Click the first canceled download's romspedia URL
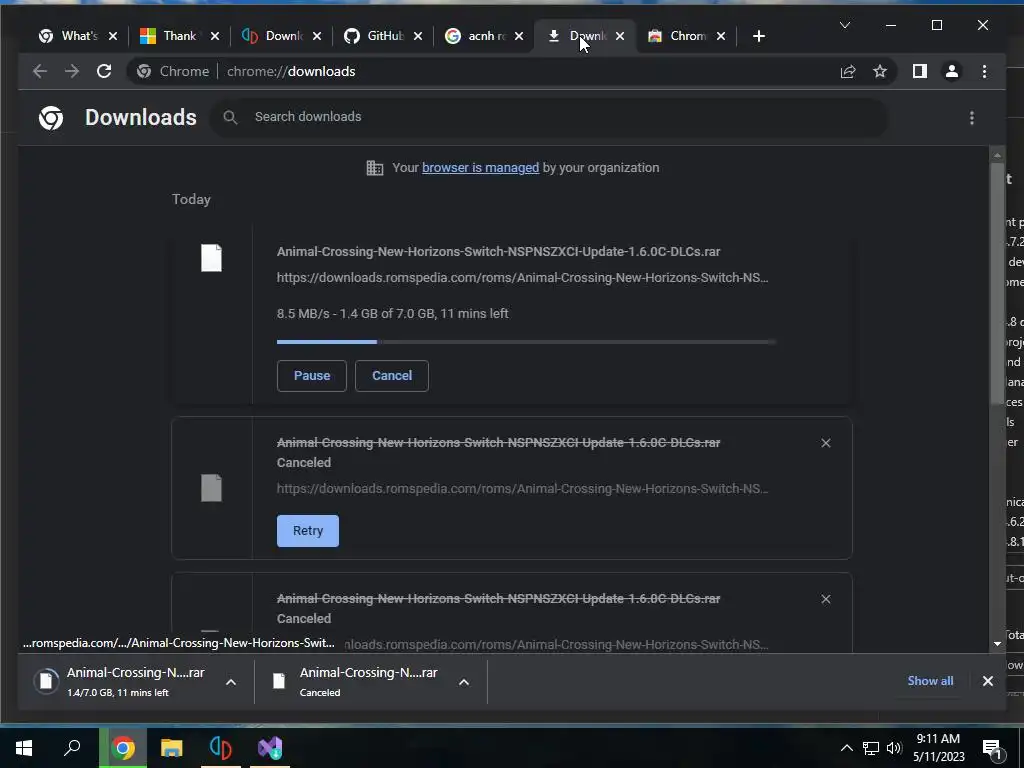 [522, 488]
